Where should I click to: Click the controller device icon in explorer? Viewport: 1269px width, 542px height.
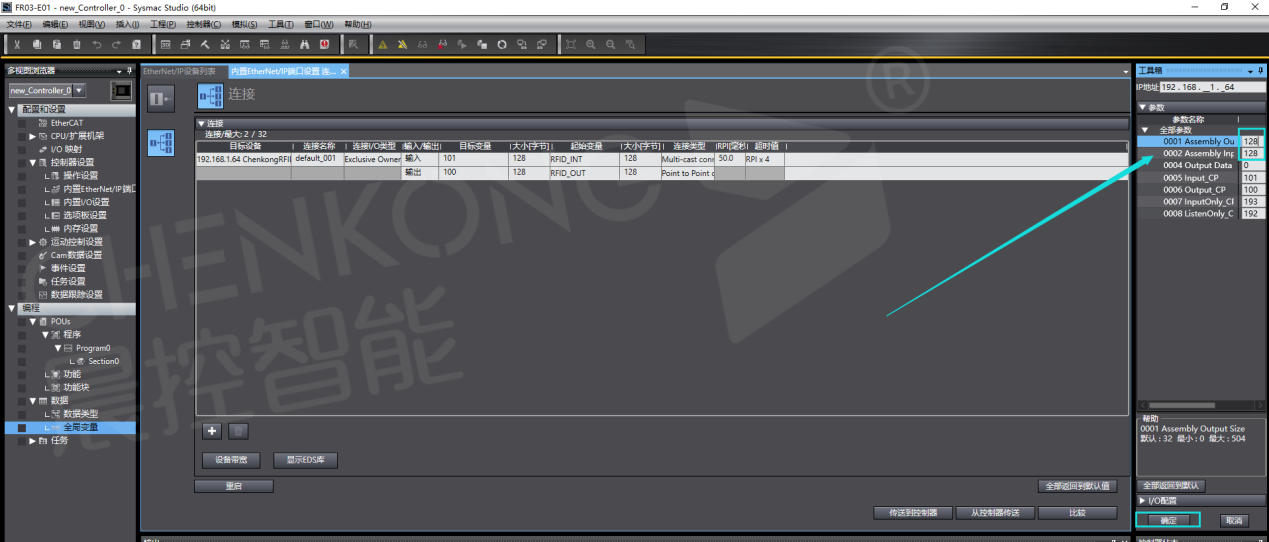pos(121,91)
